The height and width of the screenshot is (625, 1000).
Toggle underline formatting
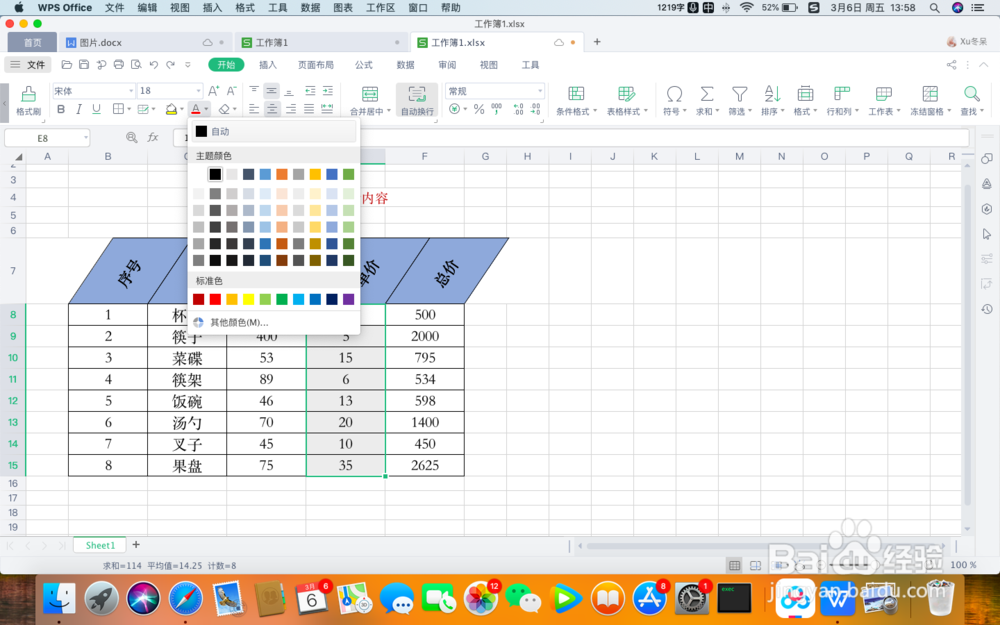[x=96, y=109]
